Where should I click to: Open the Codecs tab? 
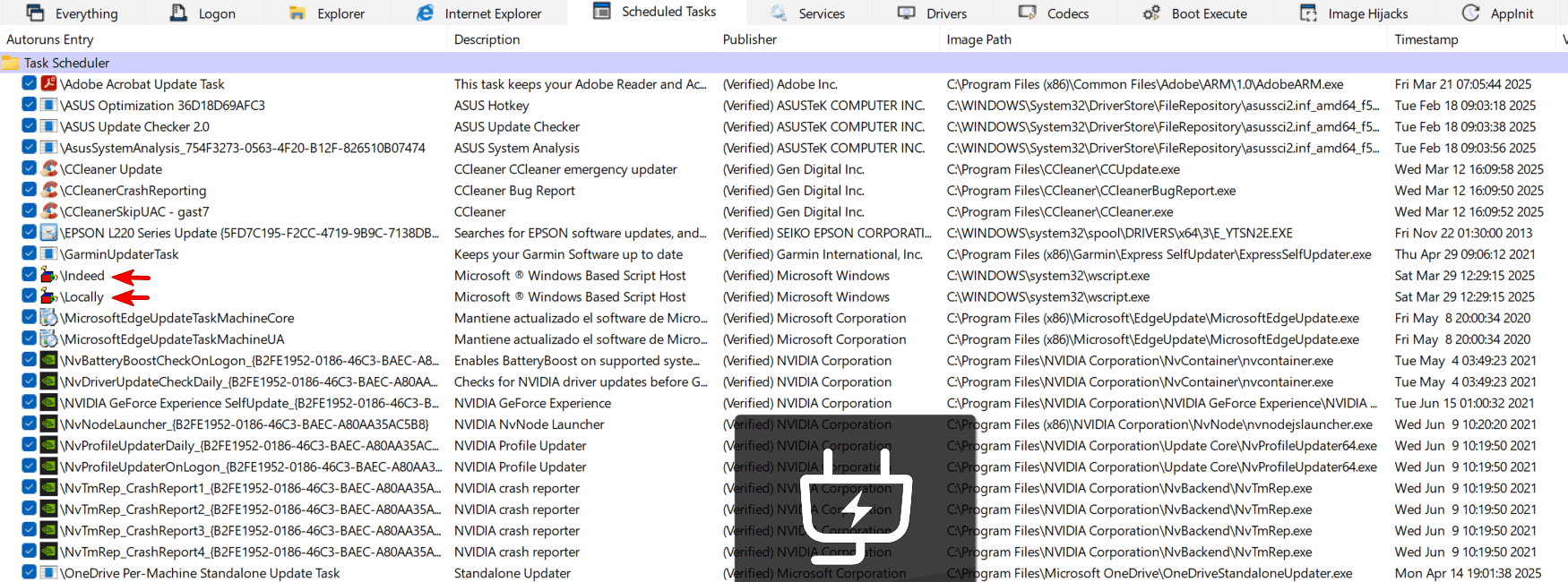pyautogui.click(x=1054, y=13)
